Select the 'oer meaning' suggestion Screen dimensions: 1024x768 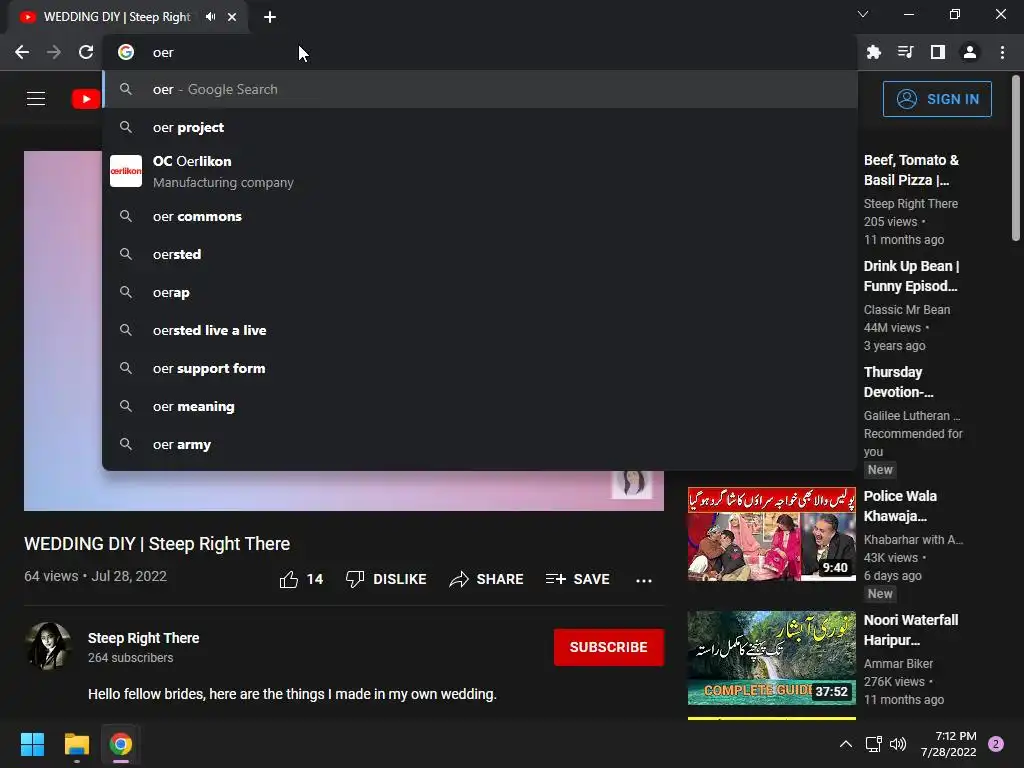pyautogui.click(x=480, y=406)
